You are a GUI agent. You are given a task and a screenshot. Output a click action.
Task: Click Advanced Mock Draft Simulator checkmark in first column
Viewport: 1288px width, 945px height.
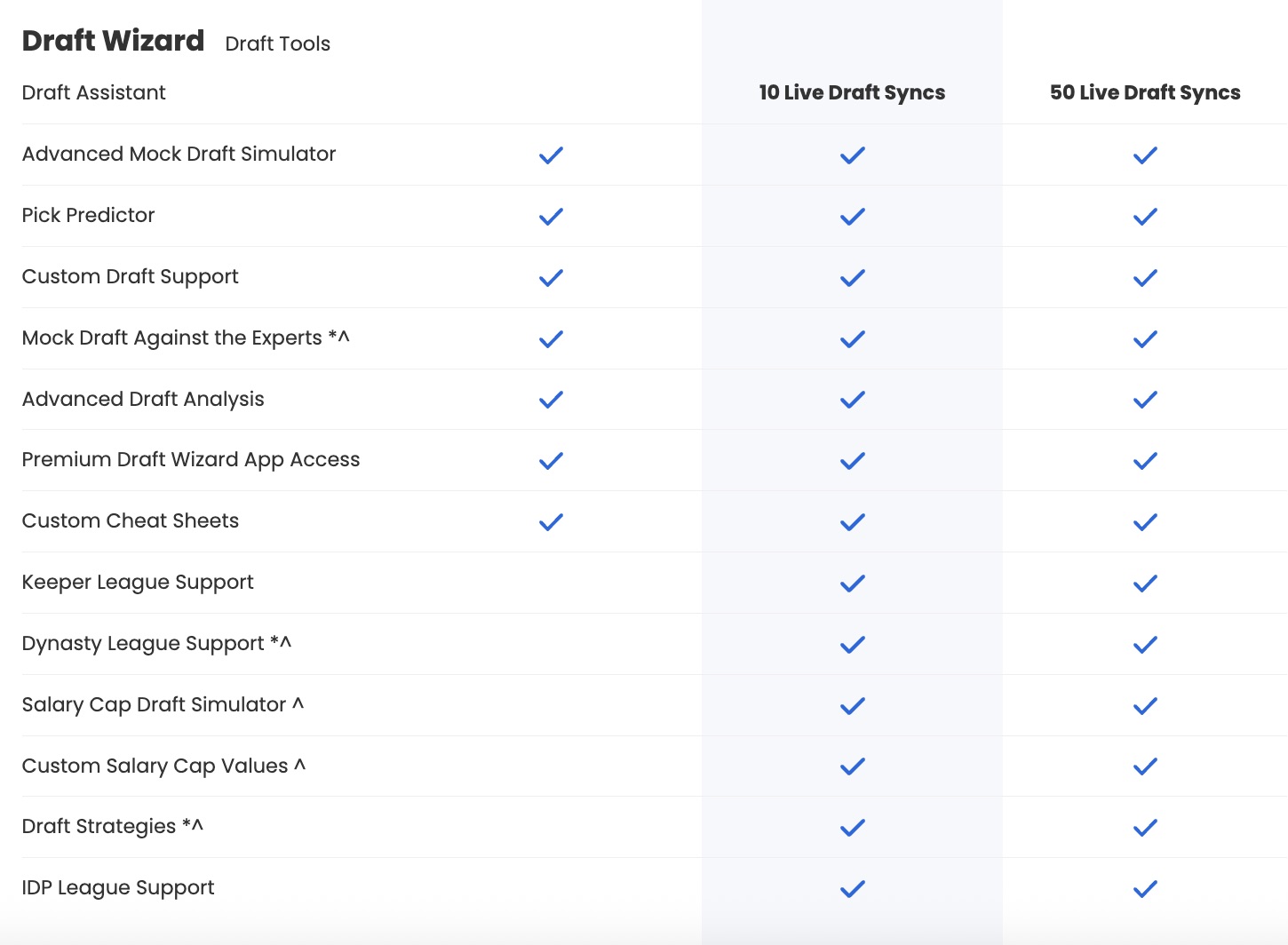coord(551,155)
